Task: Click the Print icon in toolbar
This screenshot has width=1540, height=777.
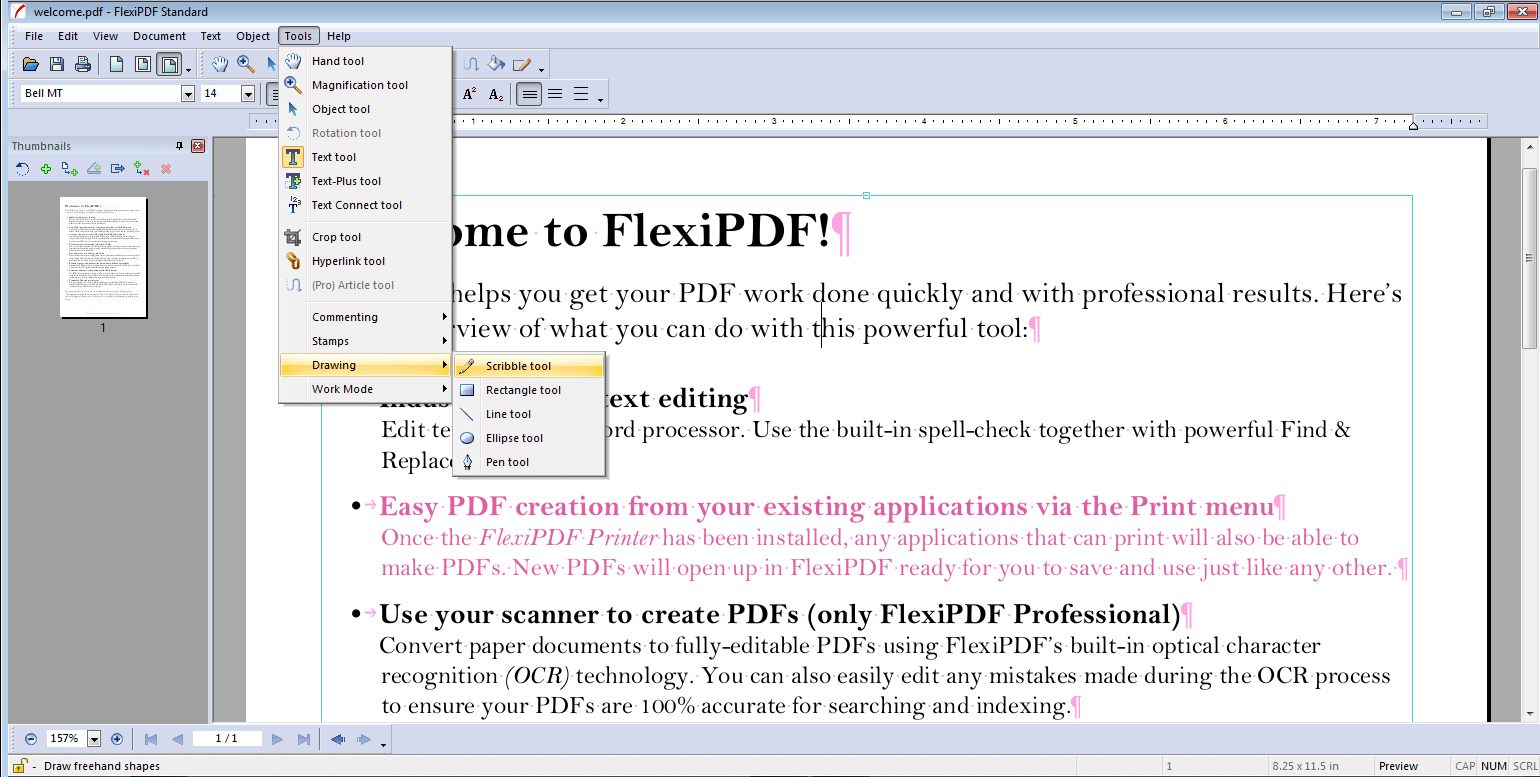Action: (83, 65)
